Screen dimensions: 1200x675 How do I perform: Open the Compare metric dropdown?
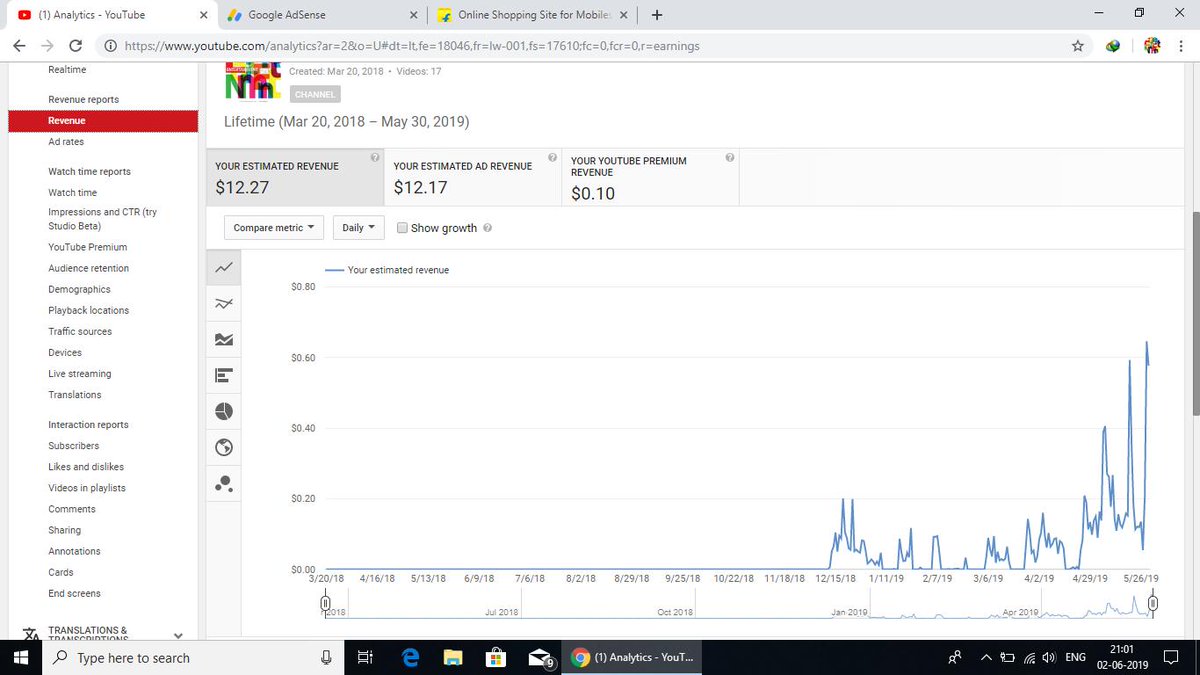tap(273, 228)
